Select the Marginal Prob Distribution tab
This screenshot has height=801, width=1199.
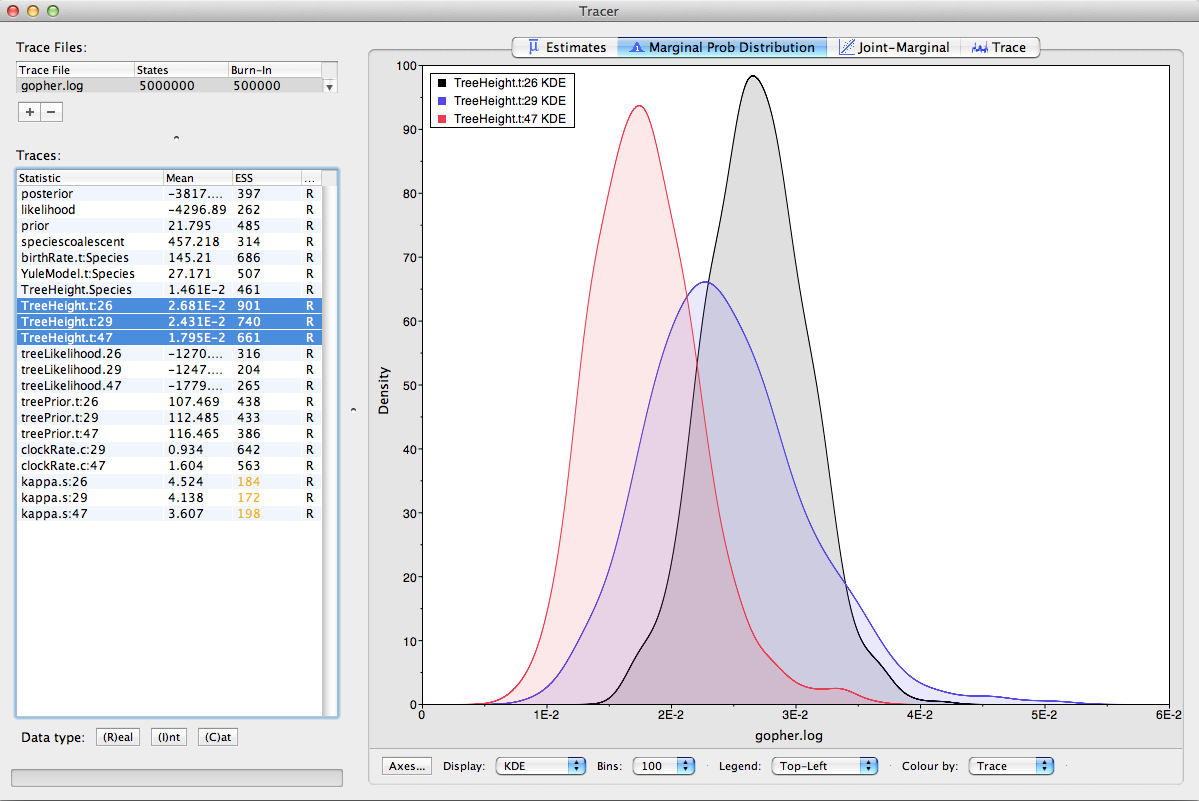pyautogui.click(x=722, y=47)
